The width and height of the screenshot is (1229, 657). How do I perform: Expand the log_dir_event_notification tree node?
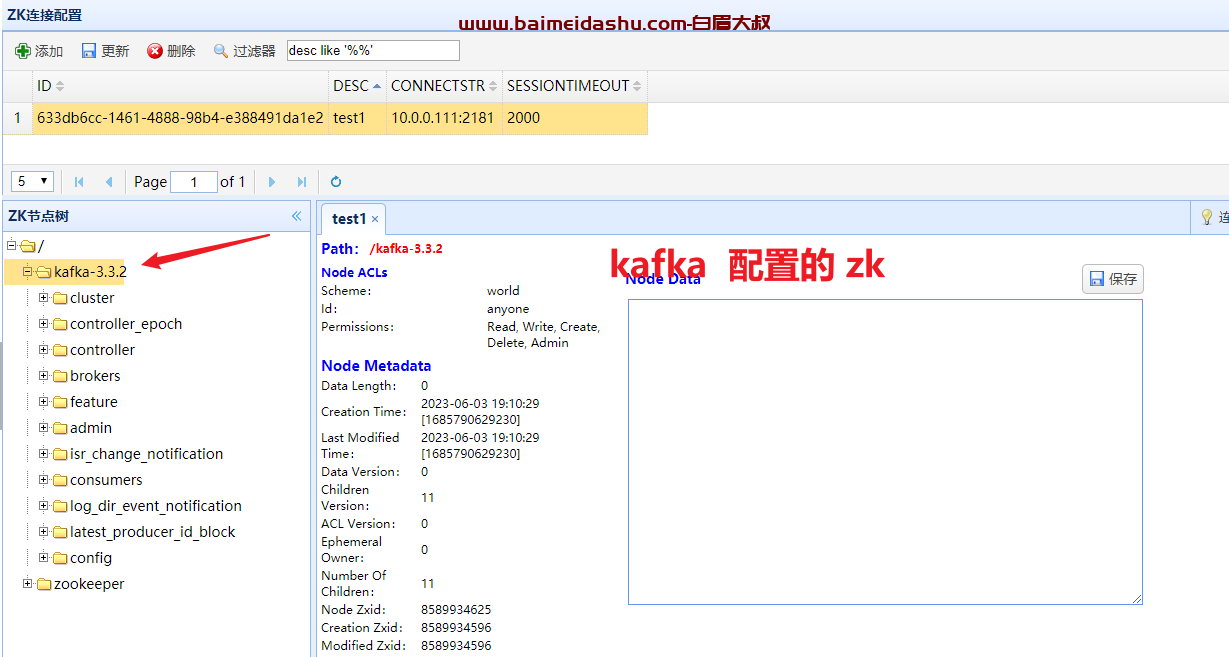coord(44,505)
